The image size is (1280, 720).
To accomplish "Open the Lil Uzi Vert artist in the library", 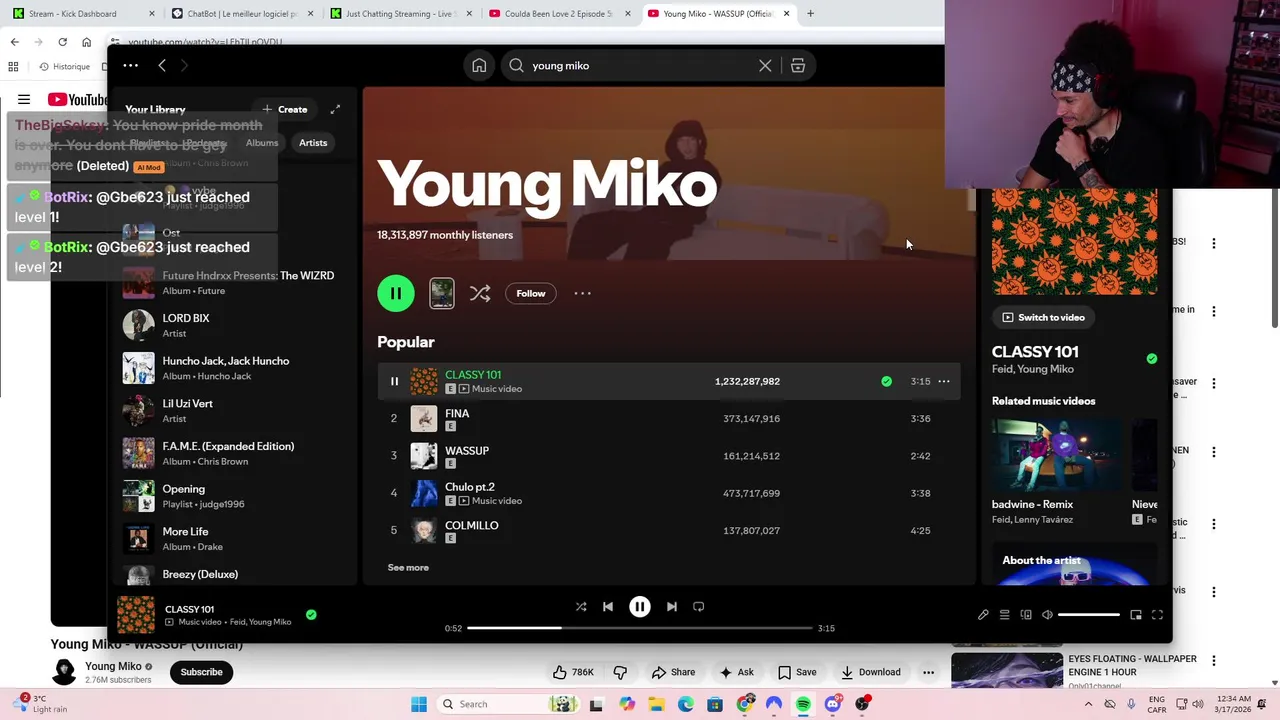I will click(237, 411).
